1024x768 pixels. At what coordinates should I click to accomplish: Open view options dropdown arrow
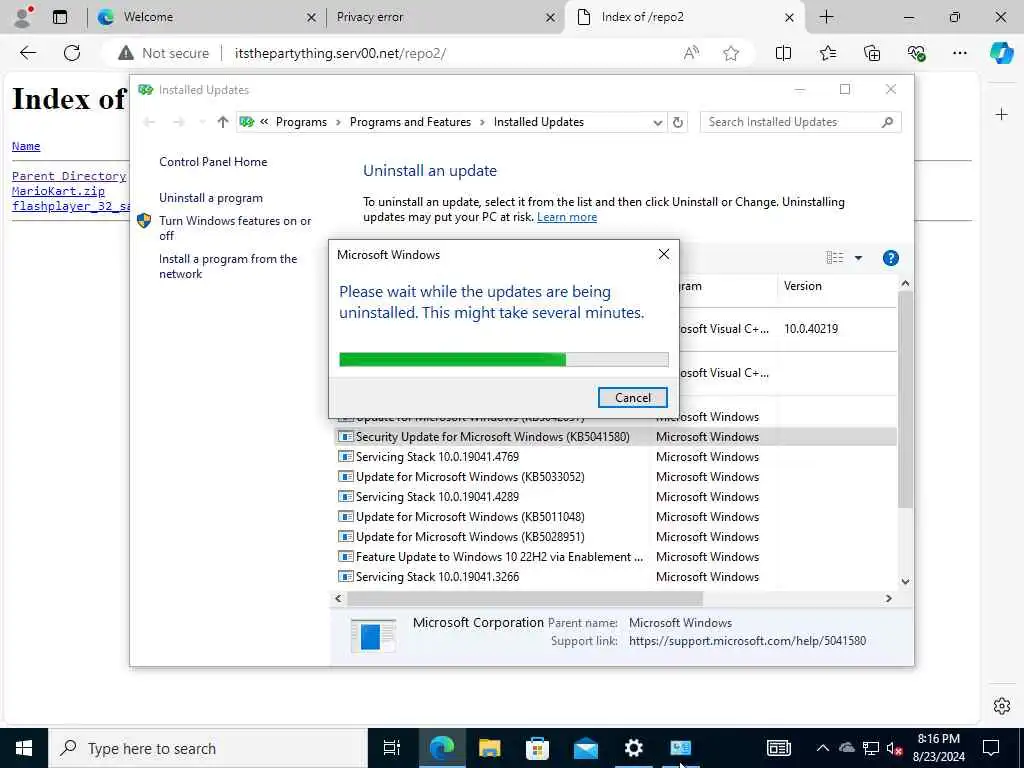pos(858,258)
